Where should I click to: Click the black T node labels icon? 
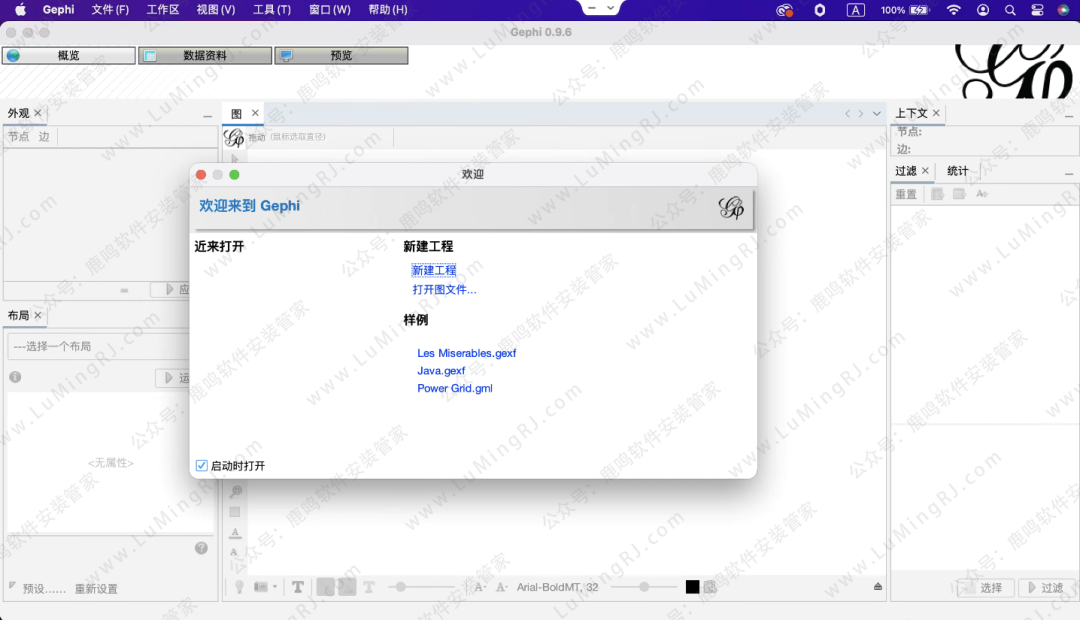point(298,587)
